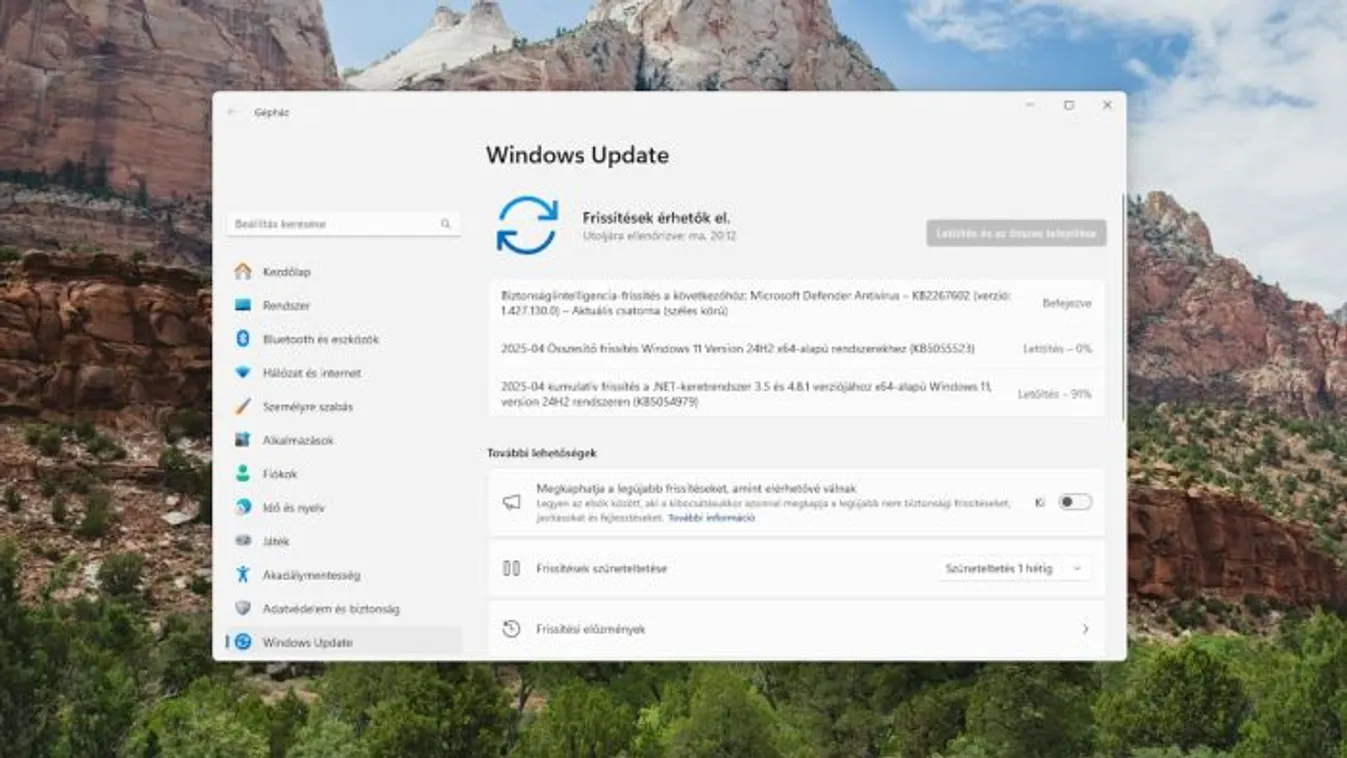Click the Befejezve status label
This screenshot has width=1347, height=758.
click(x=1067, y=303)
